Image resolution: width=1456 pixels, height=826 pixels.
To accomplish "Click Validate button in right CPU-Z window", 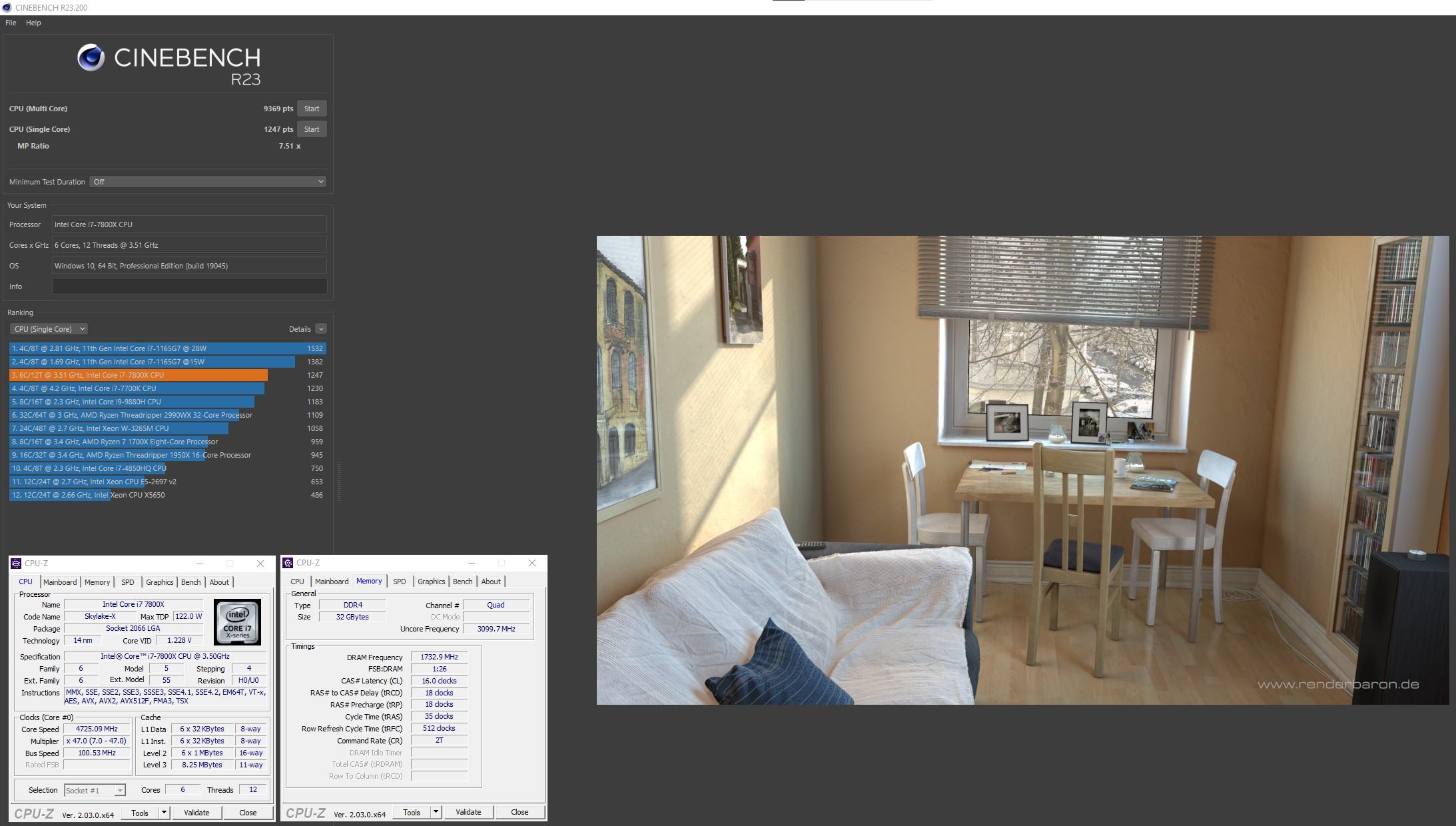I will pos(468,812).
